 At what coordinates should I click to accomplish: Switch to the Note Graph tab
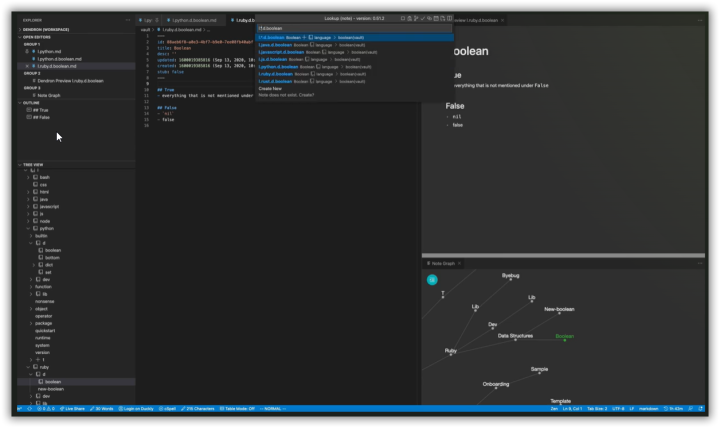[443, 264]
